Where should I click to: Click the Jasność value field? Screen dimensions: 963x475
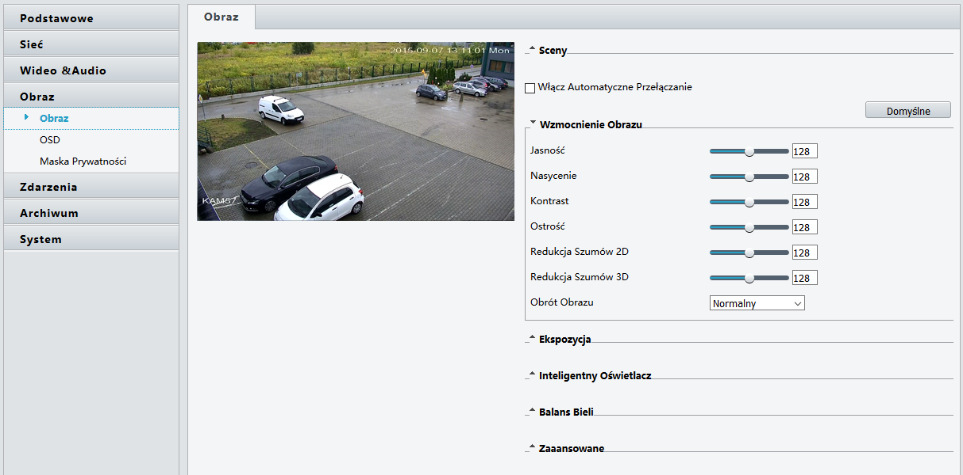pos(805,151)
